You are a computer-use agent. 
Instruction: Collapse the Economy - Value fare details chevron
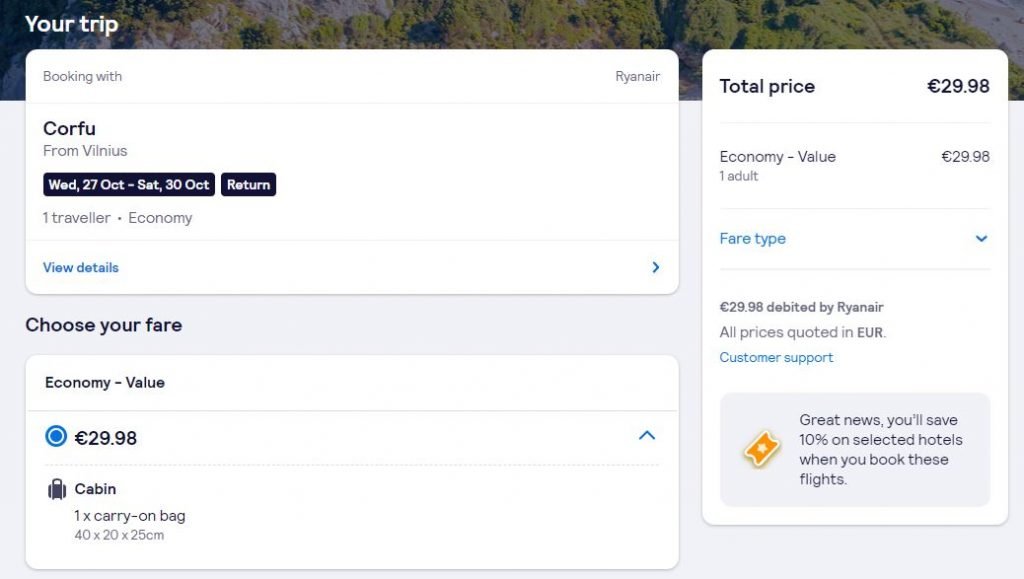(647, 435)
